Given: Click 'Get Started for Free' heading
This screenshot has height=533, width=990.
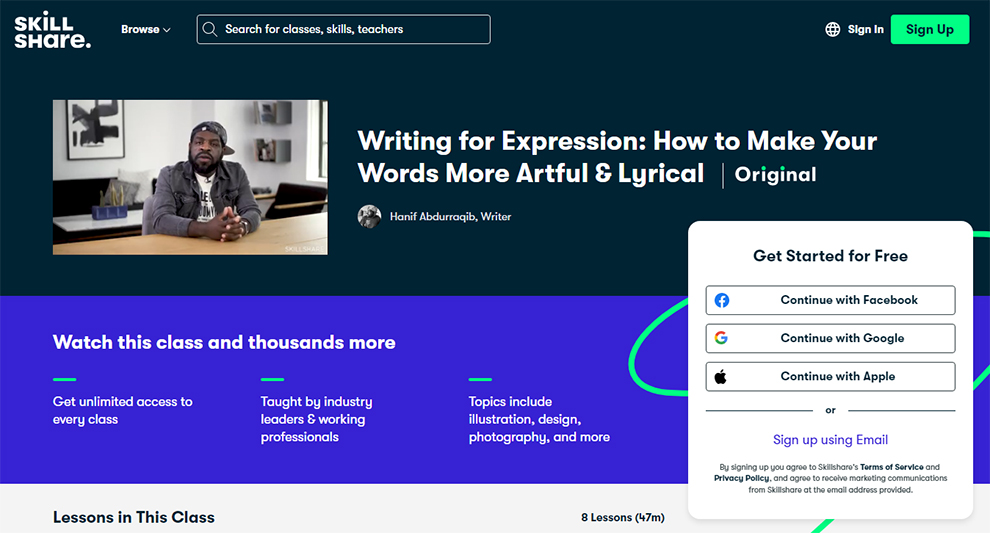Looking at the screenshot, I should tap(830, 256).
